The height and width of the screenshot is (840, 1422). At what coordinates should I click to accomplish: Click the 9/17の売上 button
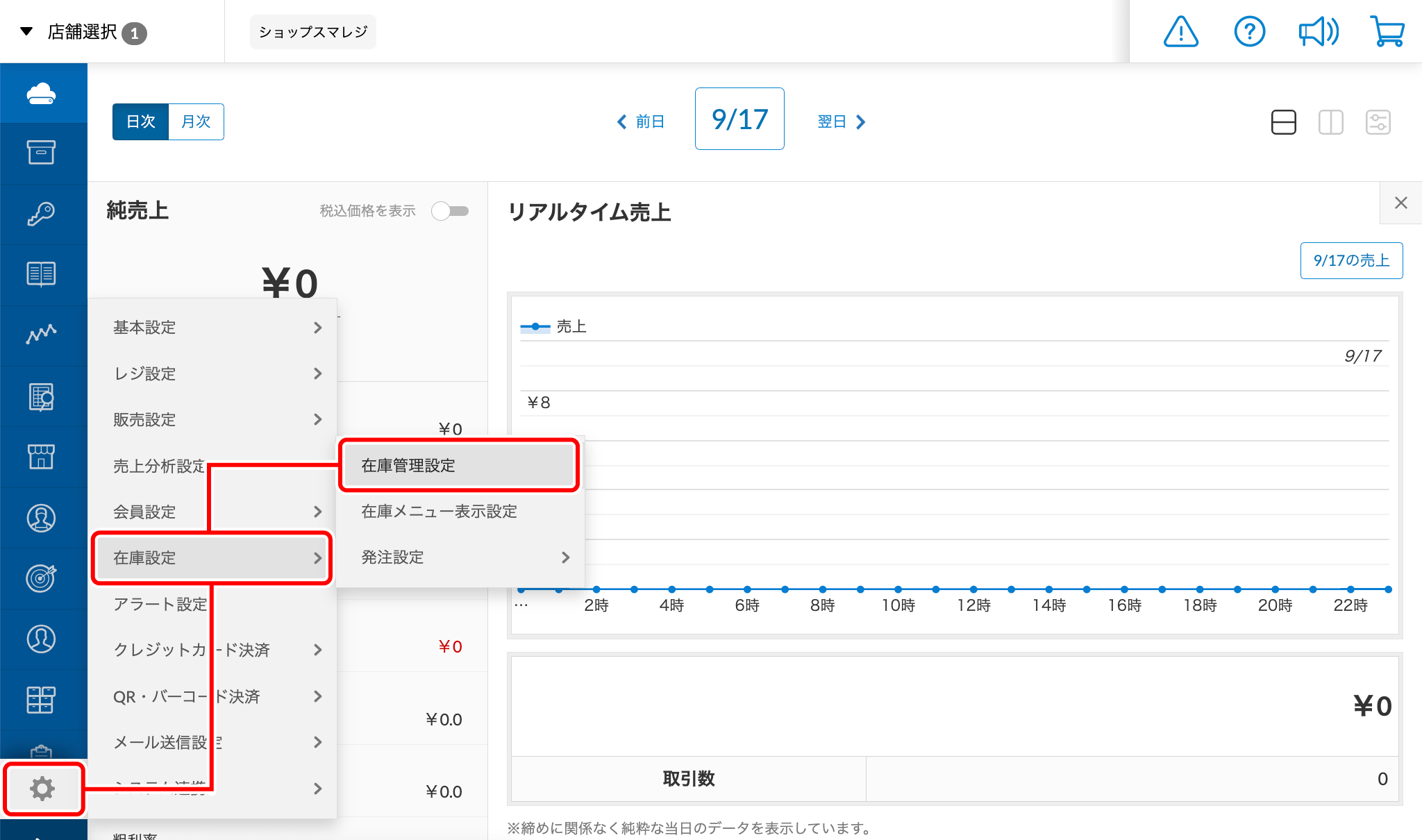pyautogui.click(x=1350, y=260)
